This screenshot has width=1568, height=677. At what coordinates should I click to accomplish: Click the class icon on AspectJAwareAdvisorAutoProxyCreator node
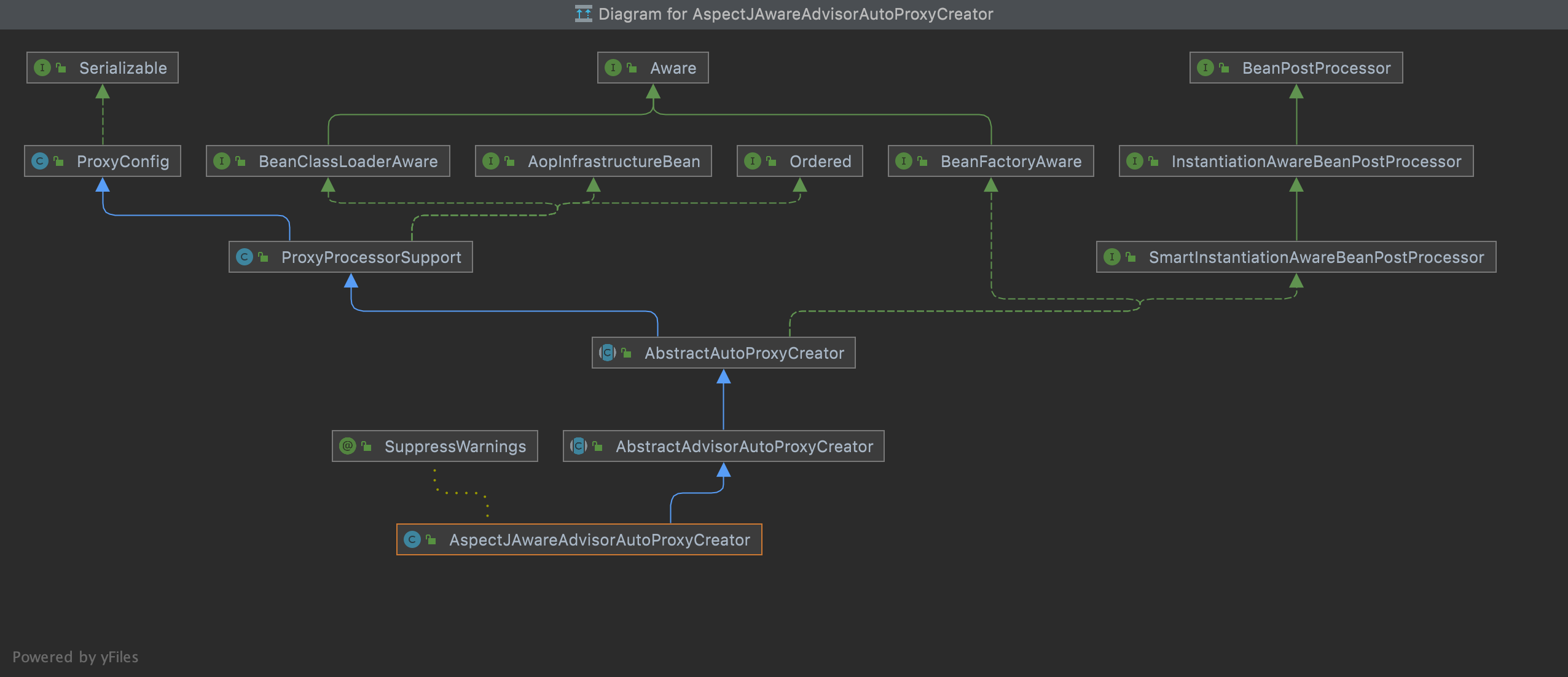coord(413,539)
